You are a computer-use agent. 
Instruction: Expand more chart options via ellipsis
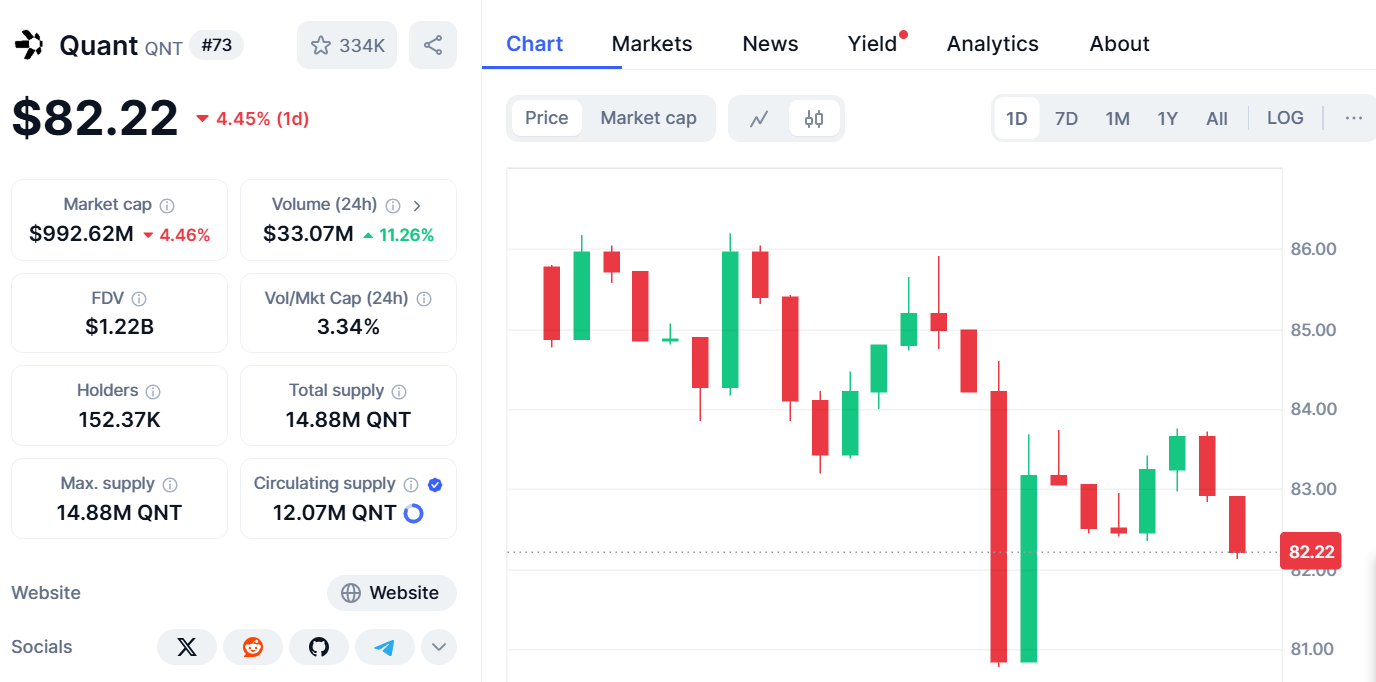tap(1354, 117)
